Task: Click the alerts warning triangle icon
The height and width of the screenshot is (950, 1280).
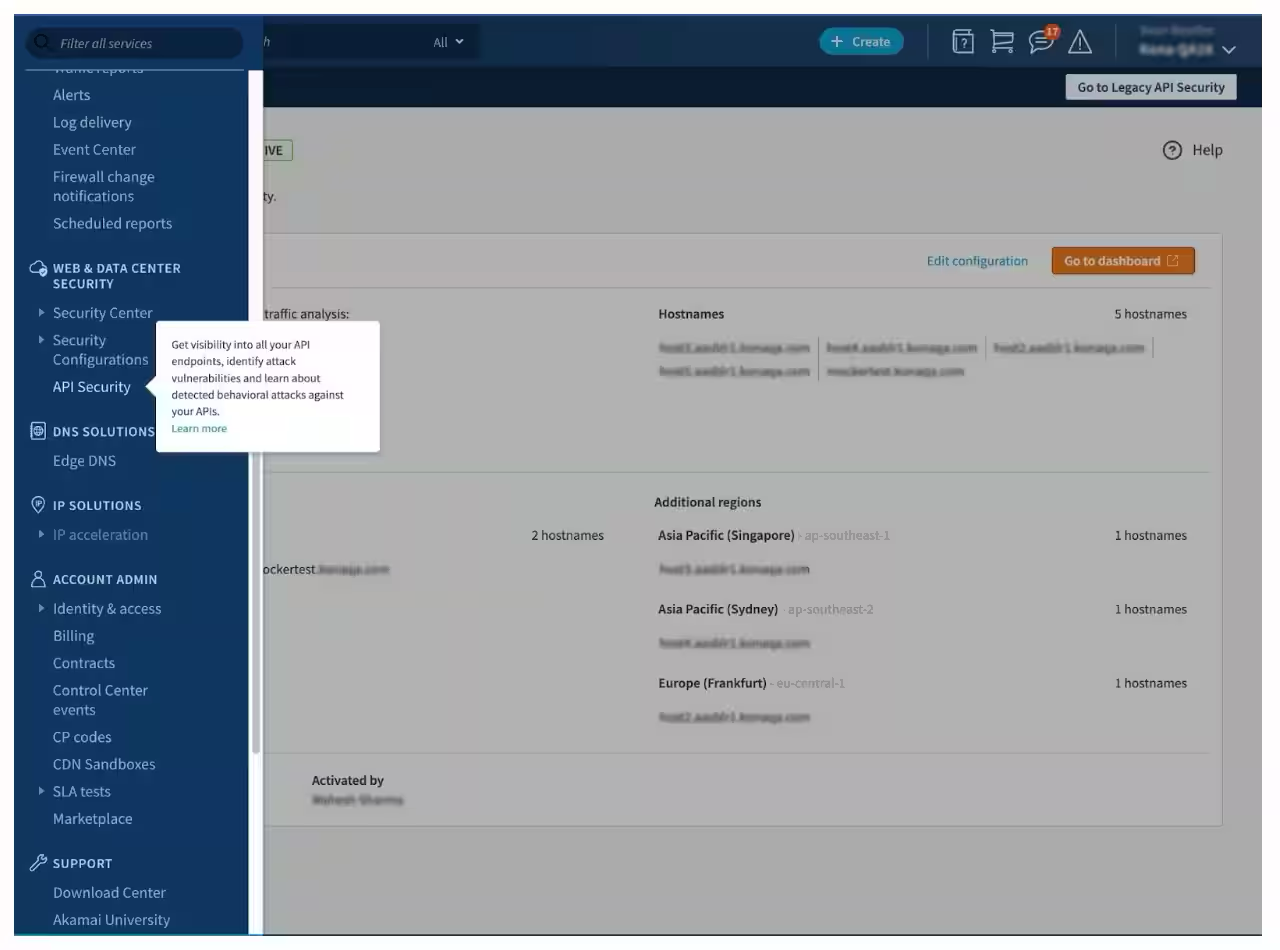Action: click(1079, 42)
